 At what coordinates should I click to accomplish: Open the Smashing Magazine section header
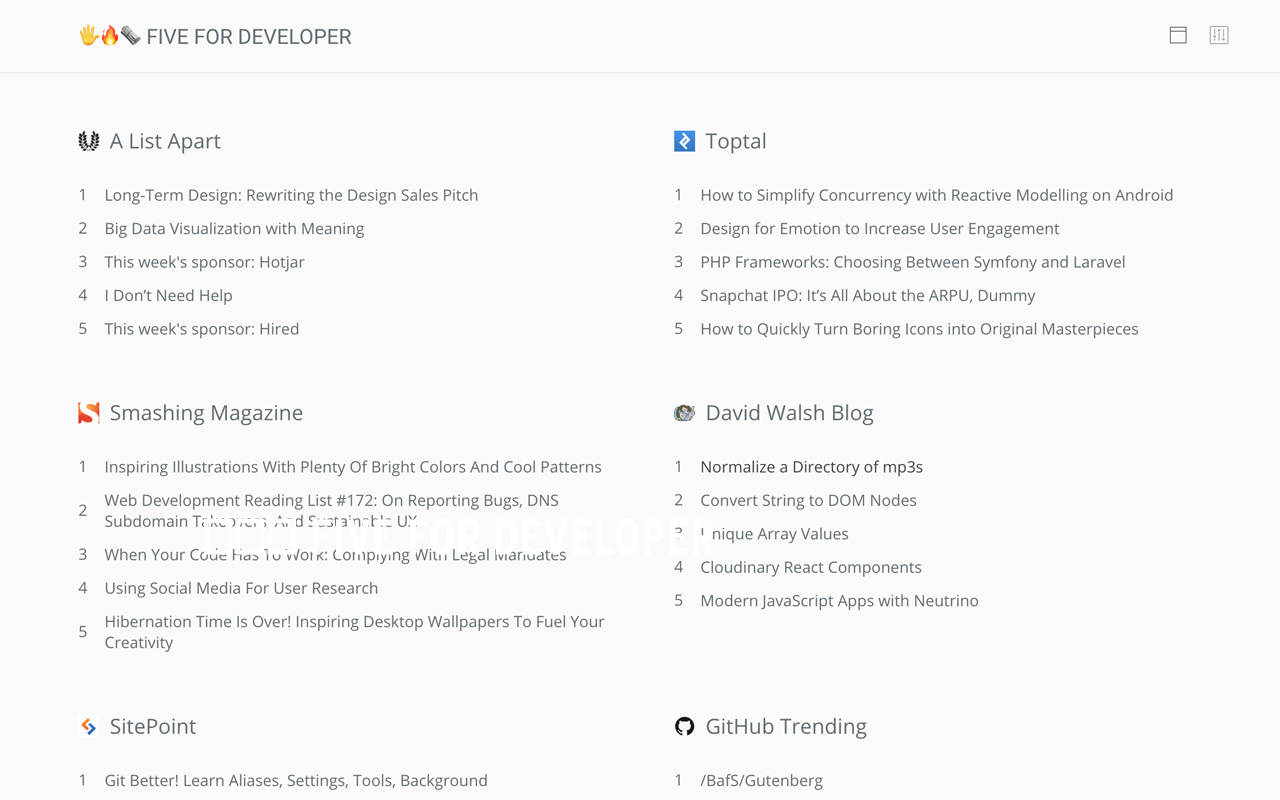pyautogui.click(x=206, y=412)
